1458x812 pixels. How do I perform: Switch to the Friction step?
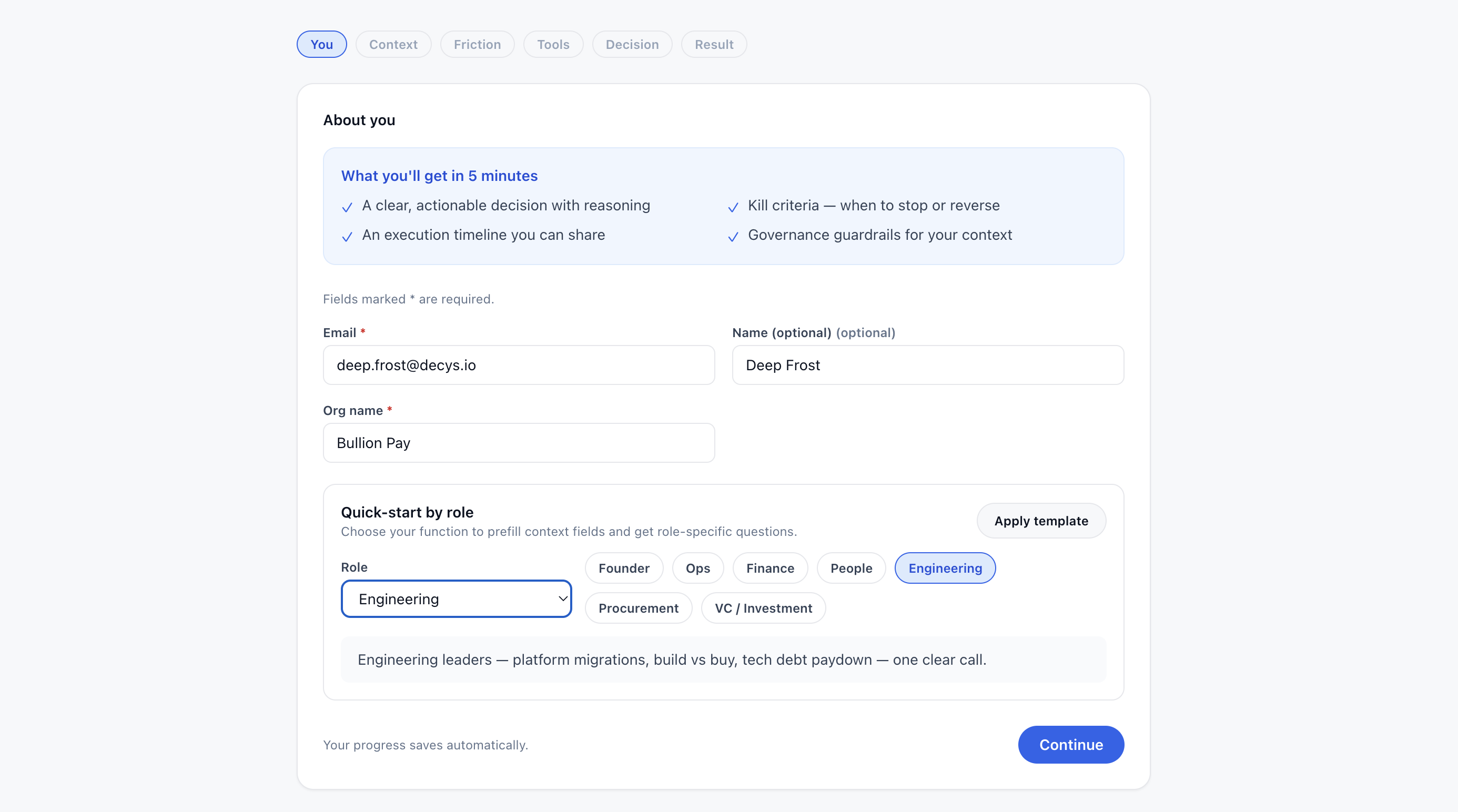pyautogui.click(x=477, y=44)
